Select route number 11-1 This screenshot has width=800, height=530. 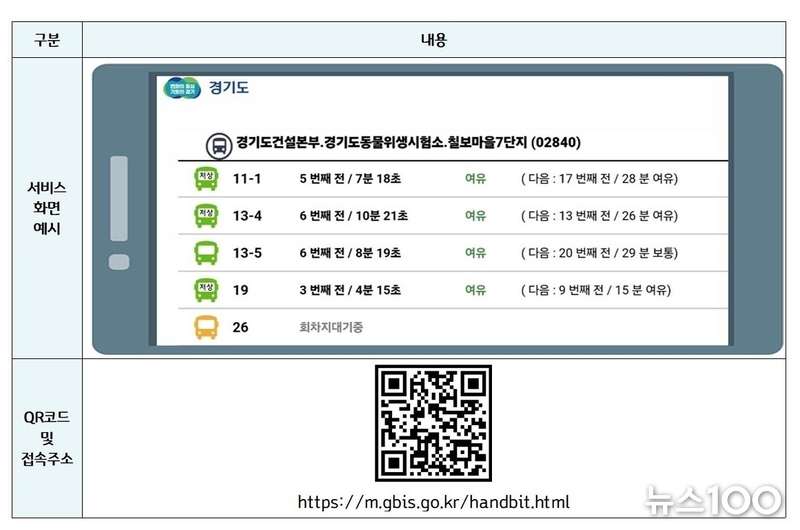coord(246,179)
